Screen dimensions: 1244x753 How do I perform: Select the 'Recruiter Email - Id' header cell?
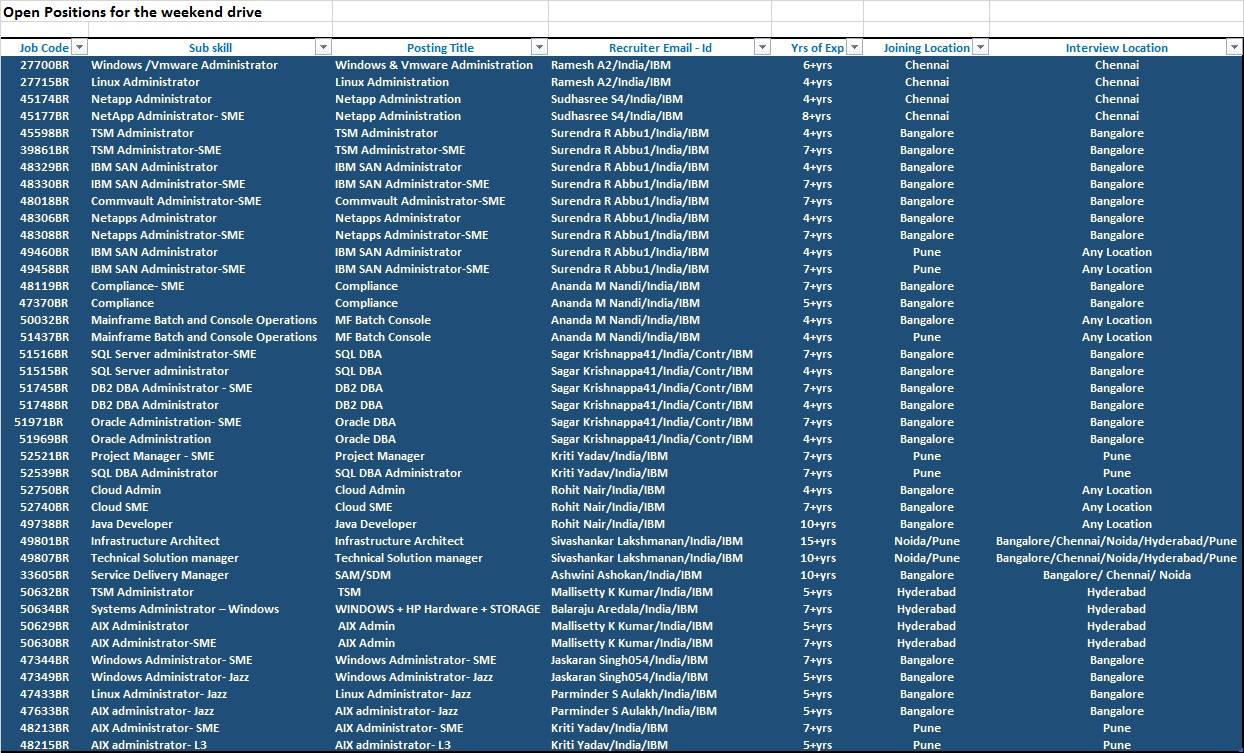pos(660,47)
